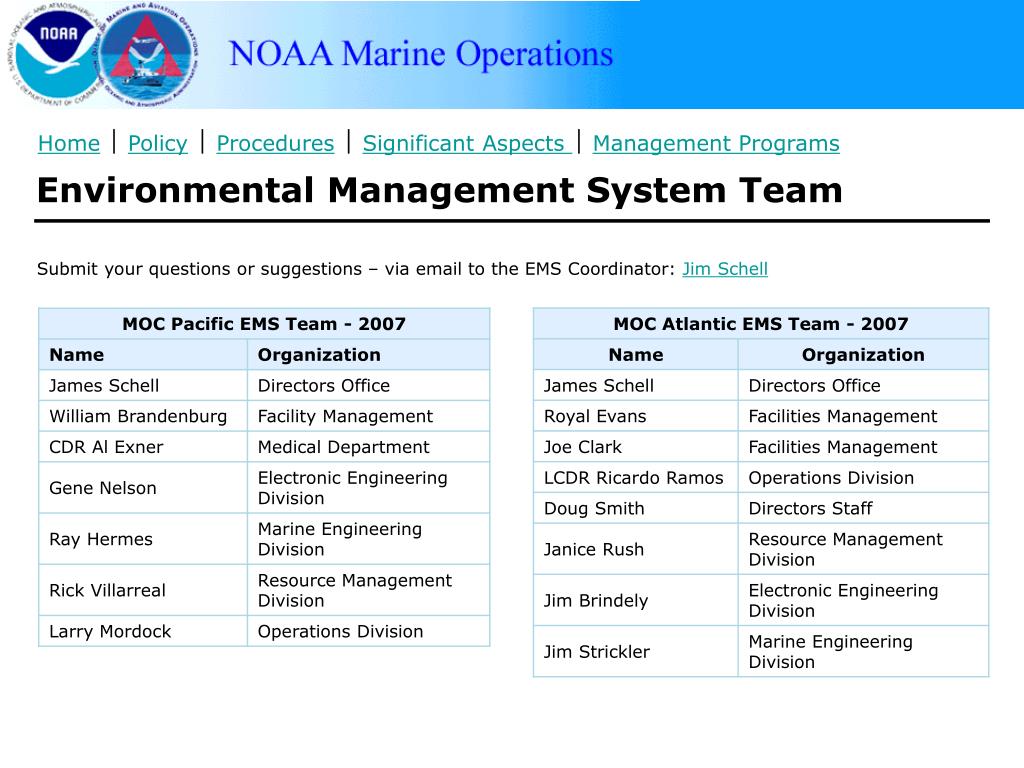Select the Environmental Management System Team heading
This screenshot has height=768, width=1024.
pyautogui.click(x=440, y=190)
